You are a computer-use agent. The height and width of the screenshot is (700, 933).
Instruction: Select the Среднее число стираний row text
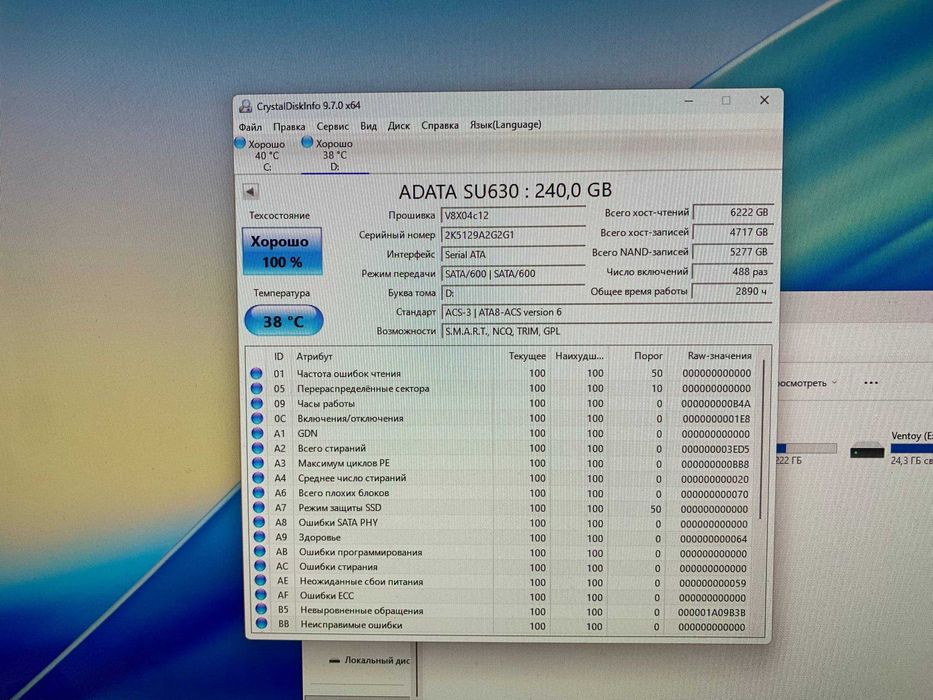pyautogui.click(x=352, y=478)
